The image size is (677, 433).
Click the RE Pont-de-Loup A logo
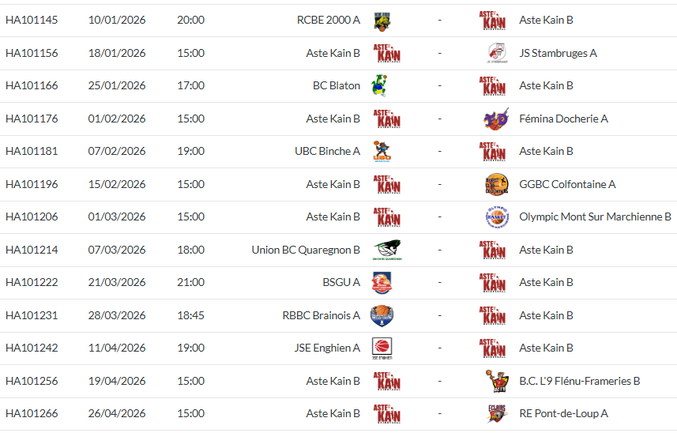click(x=497, y=414)
